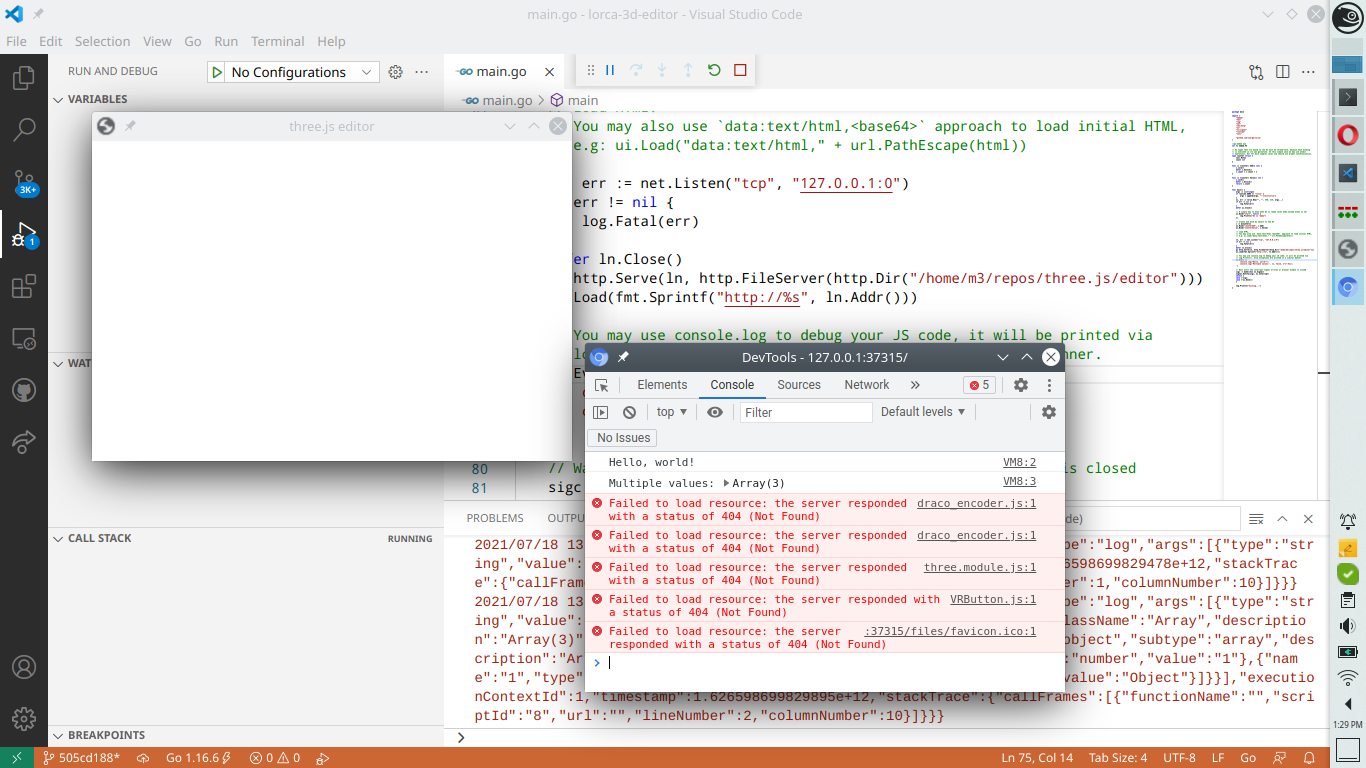This screenshot has width=1366, height=768.
Task: Open the GitHub view in the activity bar
Action: (x=24, y=390)
